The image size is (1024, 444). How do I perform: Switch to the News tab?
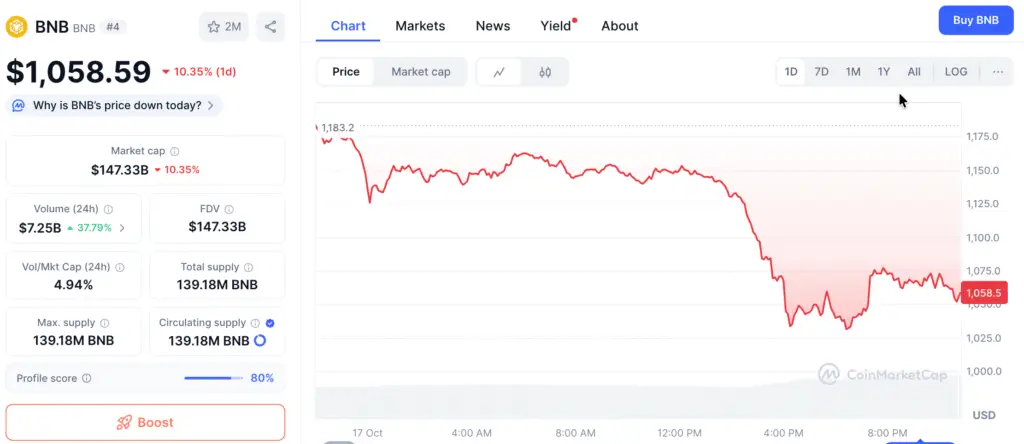tap(493, 26)
